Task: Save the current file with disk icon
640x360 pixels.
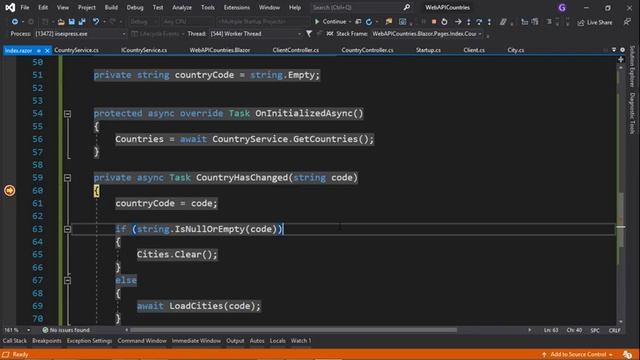Action: click(71, 22)
